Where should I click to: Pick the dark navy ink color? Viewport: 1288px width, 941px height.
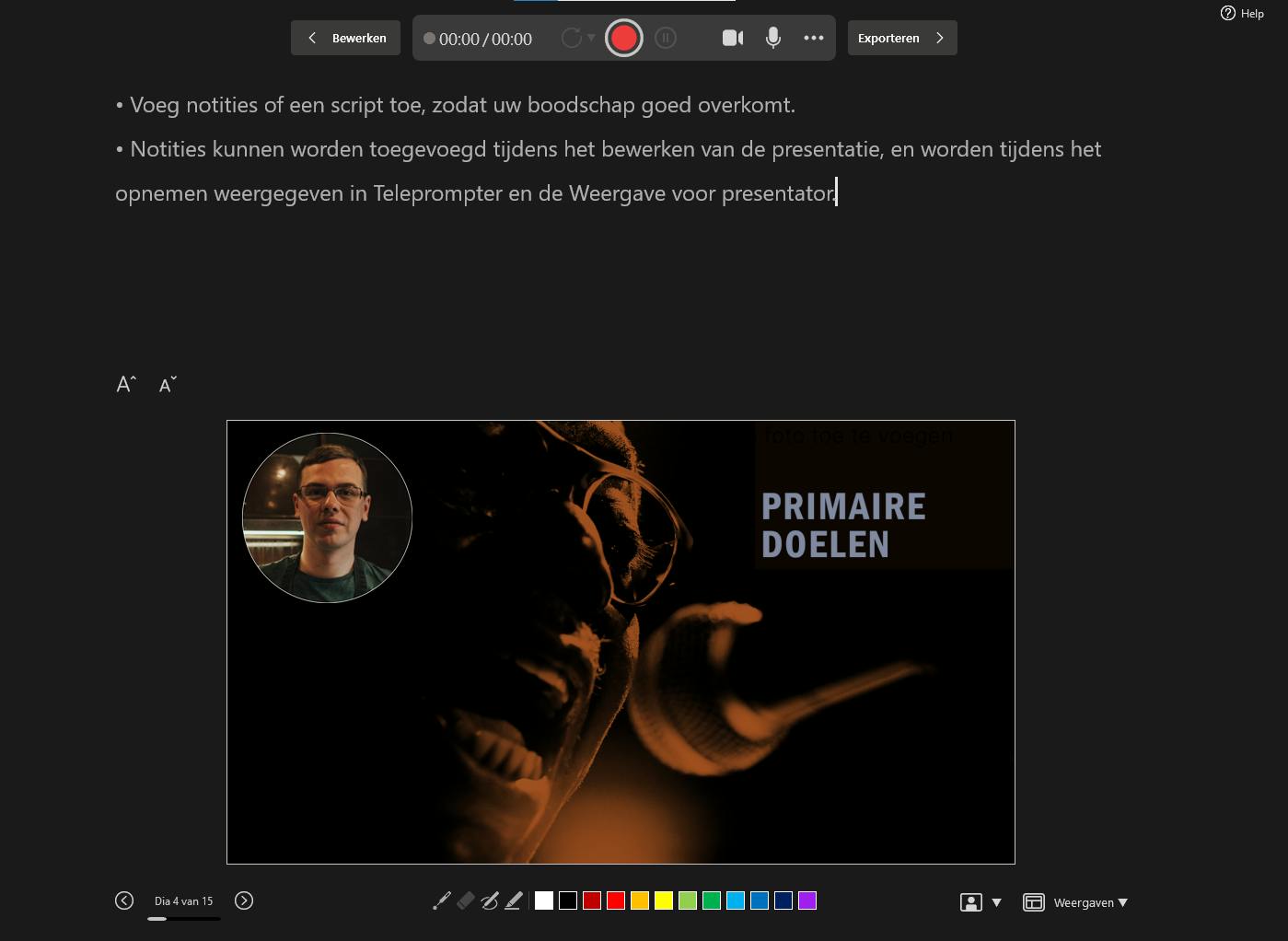[783, 900]
